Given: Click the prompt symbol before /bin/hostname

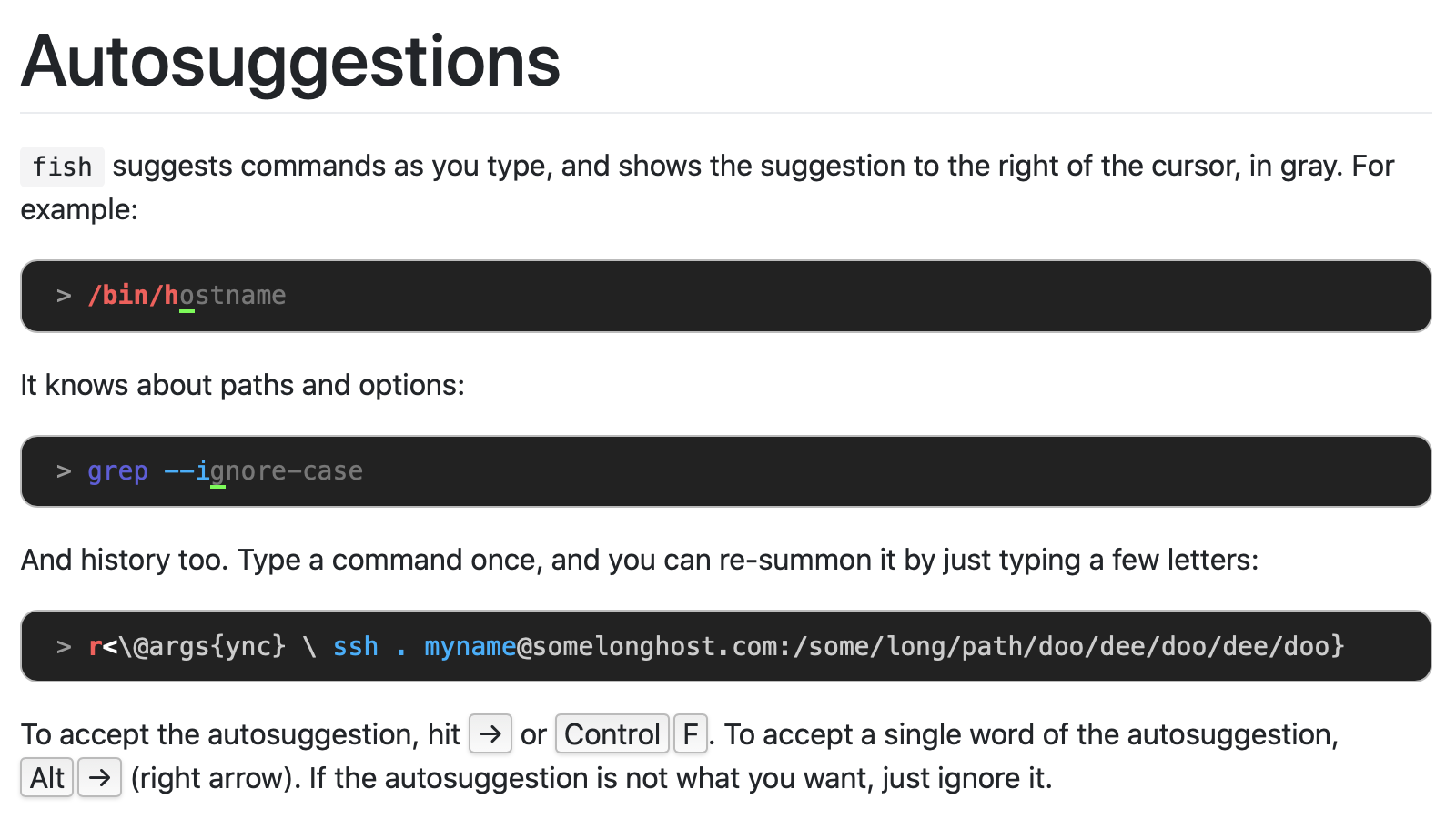Looking at the screenshot, I should tap(64, 296).
